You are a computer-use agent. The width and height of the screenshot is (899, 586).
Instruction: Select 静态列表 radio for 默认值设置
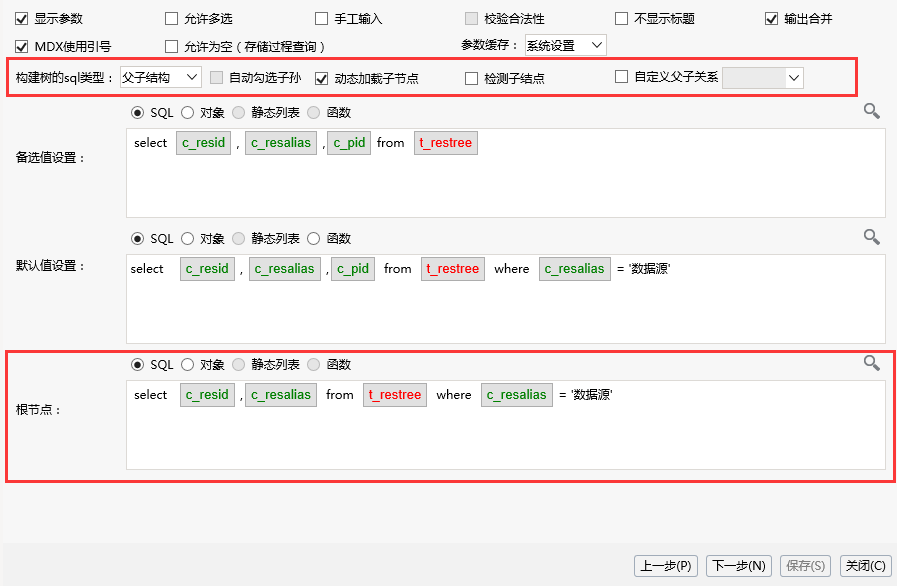239,239
